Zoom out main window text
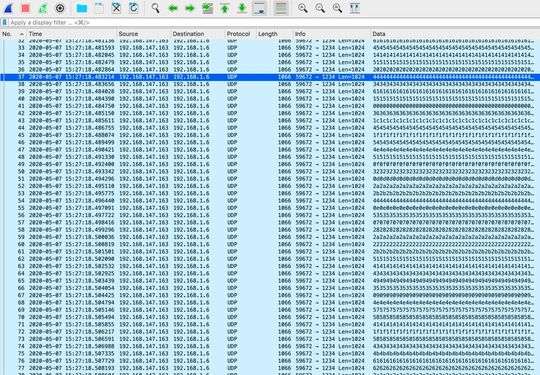This screenshot has width=540, height=375. (x=320, y=8)
